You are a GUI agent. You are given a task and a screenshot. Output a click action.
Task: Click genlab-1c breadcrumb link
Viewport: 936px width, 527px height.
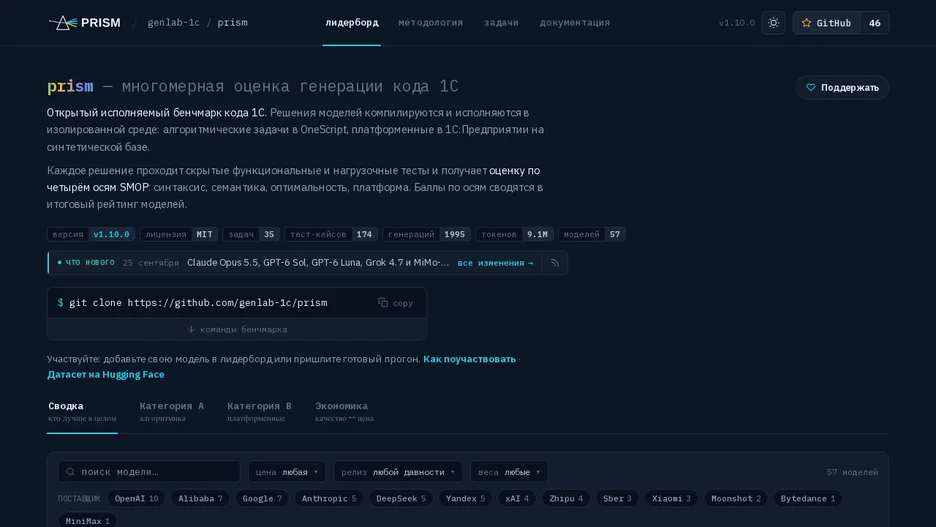(174, 23)
